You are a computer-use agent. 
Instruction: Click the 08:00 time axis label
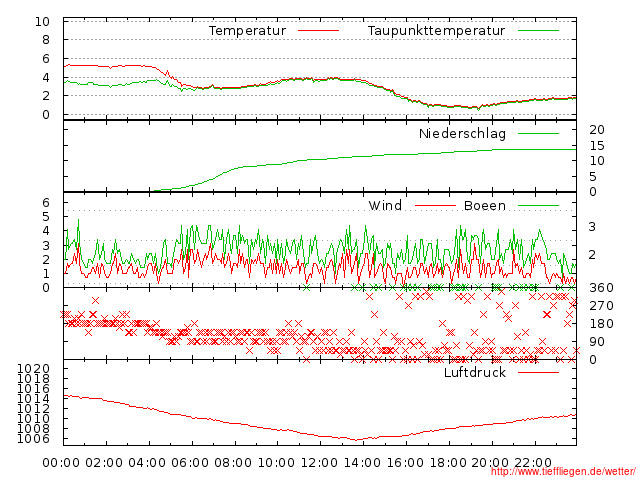tap(233, 463)
